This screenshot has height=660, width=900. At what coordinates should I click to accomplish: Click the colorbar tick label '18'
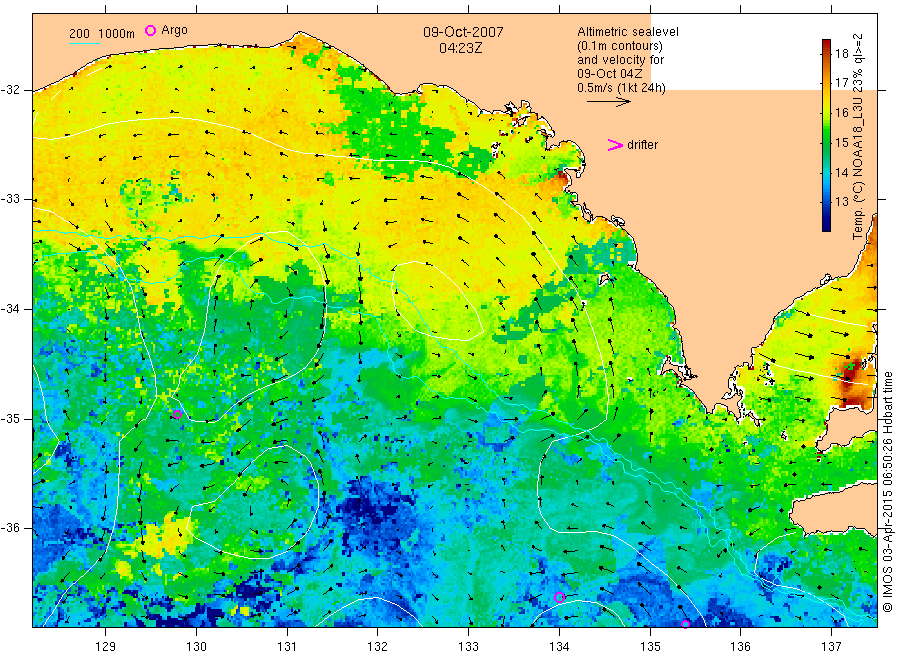tap(841, 54)
